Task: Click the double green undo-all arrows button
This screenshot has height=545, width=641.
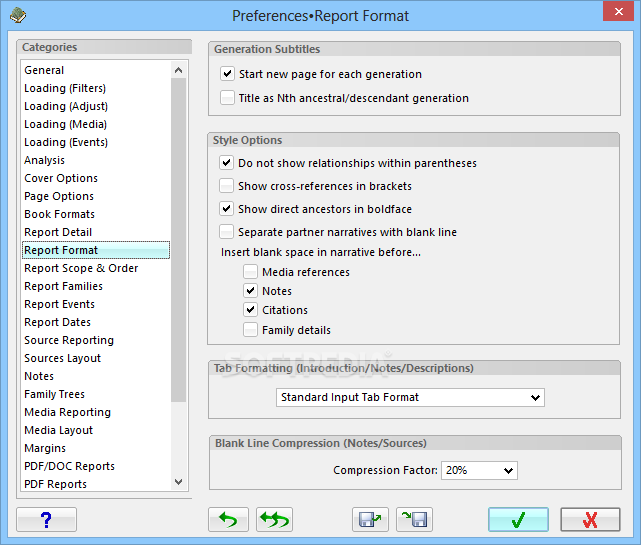Action: coord(274,520)
